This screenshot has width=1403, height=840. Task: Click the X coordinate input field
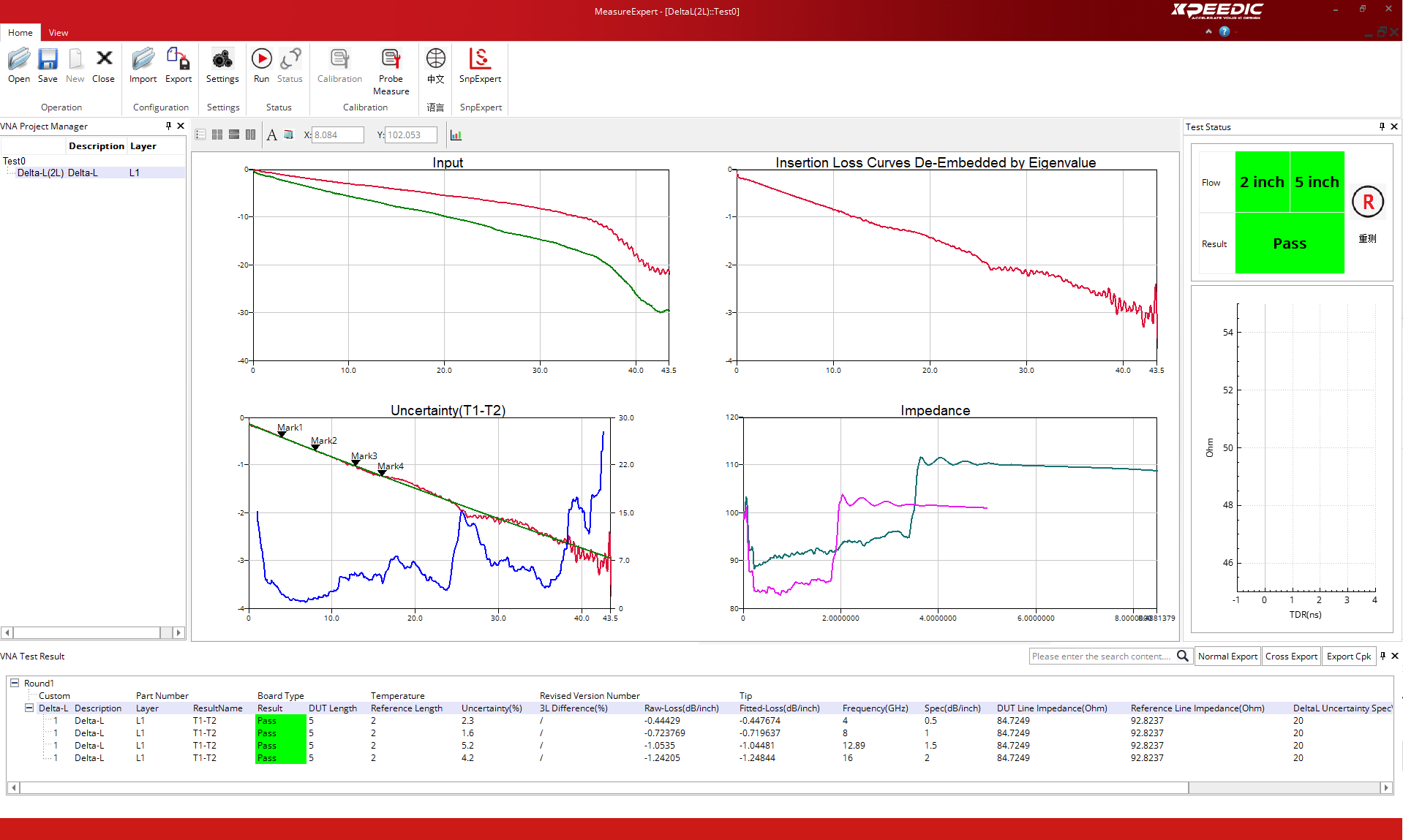click(337, 135)
